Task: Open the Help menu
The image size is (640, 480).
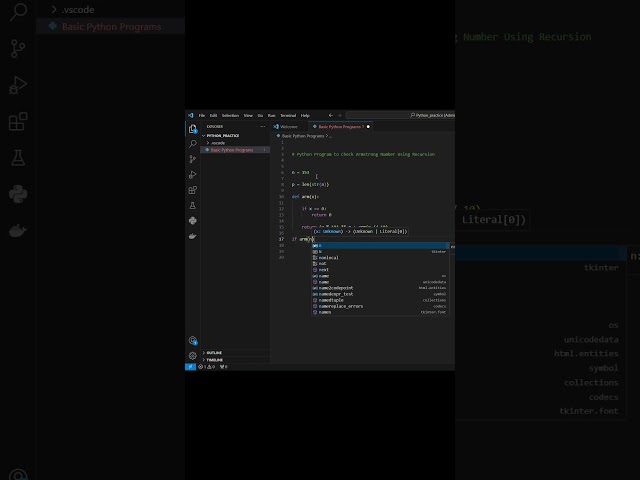Action: coord(305,116)
